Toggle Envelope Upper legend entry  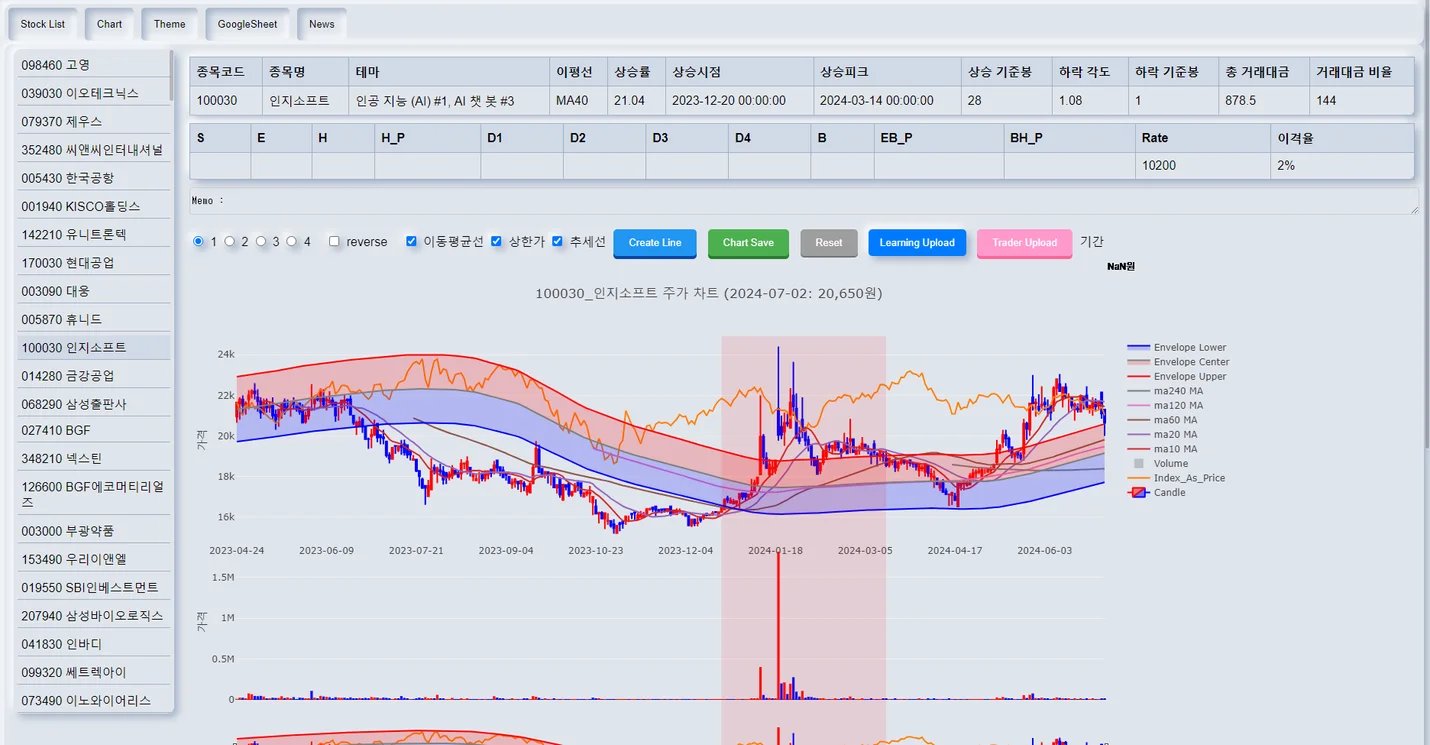click(x=1178, y=376)
